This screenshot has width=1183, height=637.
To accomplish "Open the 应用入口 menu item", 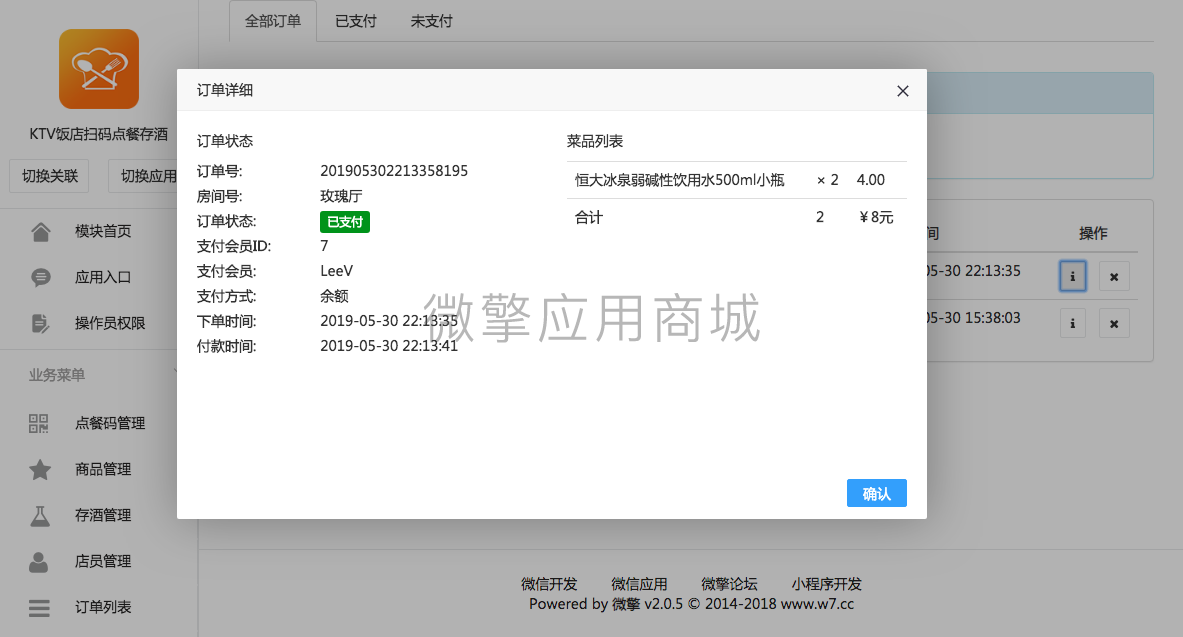I will click(x=103, y=278).
